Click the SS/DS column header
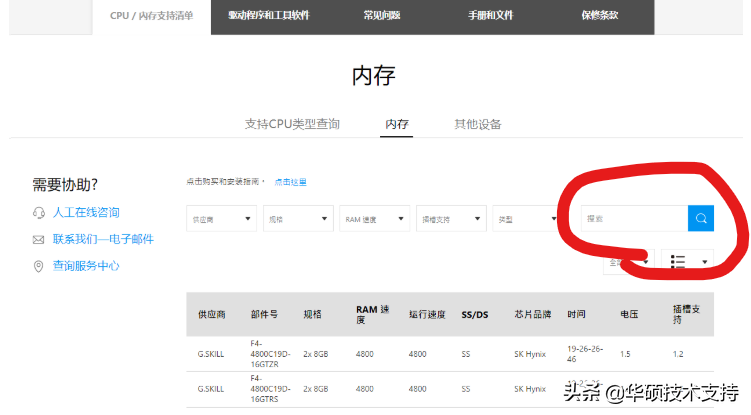 click(475, 315)
